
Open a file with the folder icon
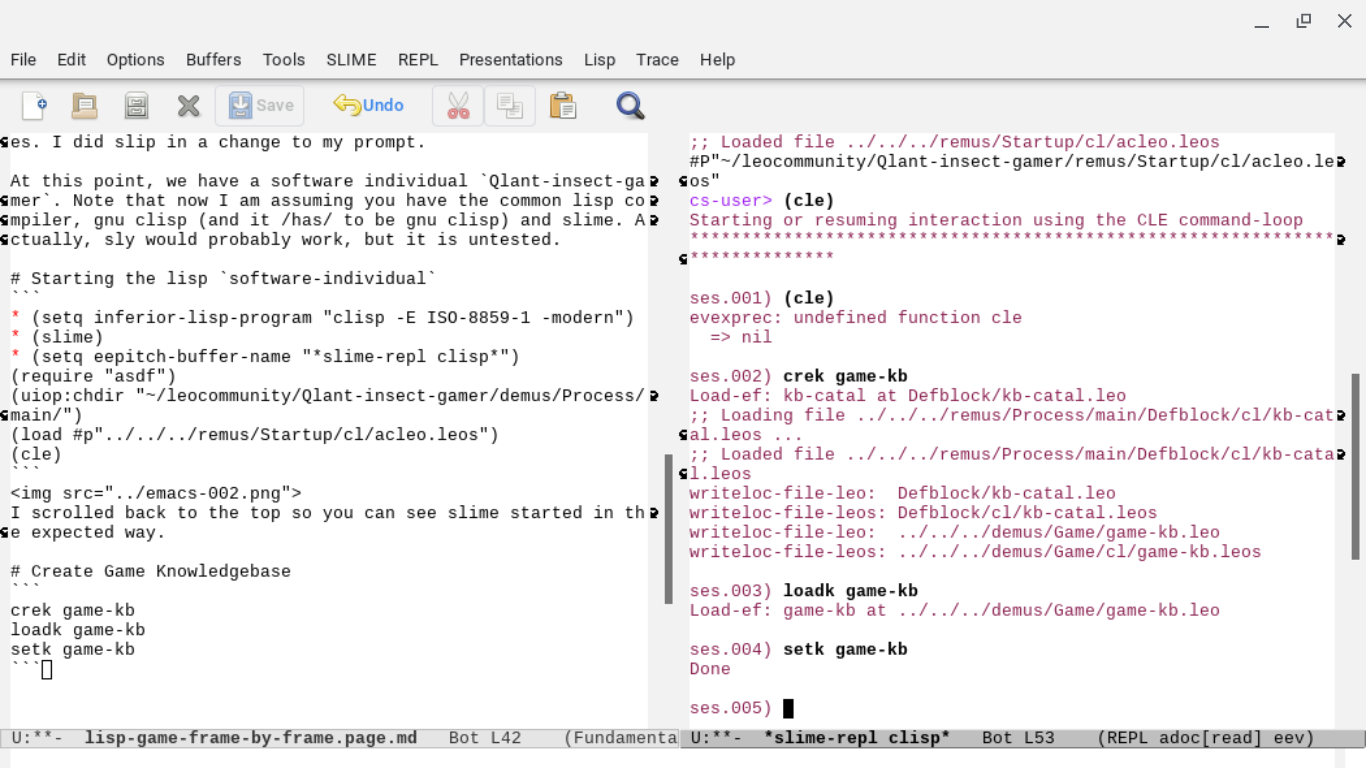click(x=85, y=105)
